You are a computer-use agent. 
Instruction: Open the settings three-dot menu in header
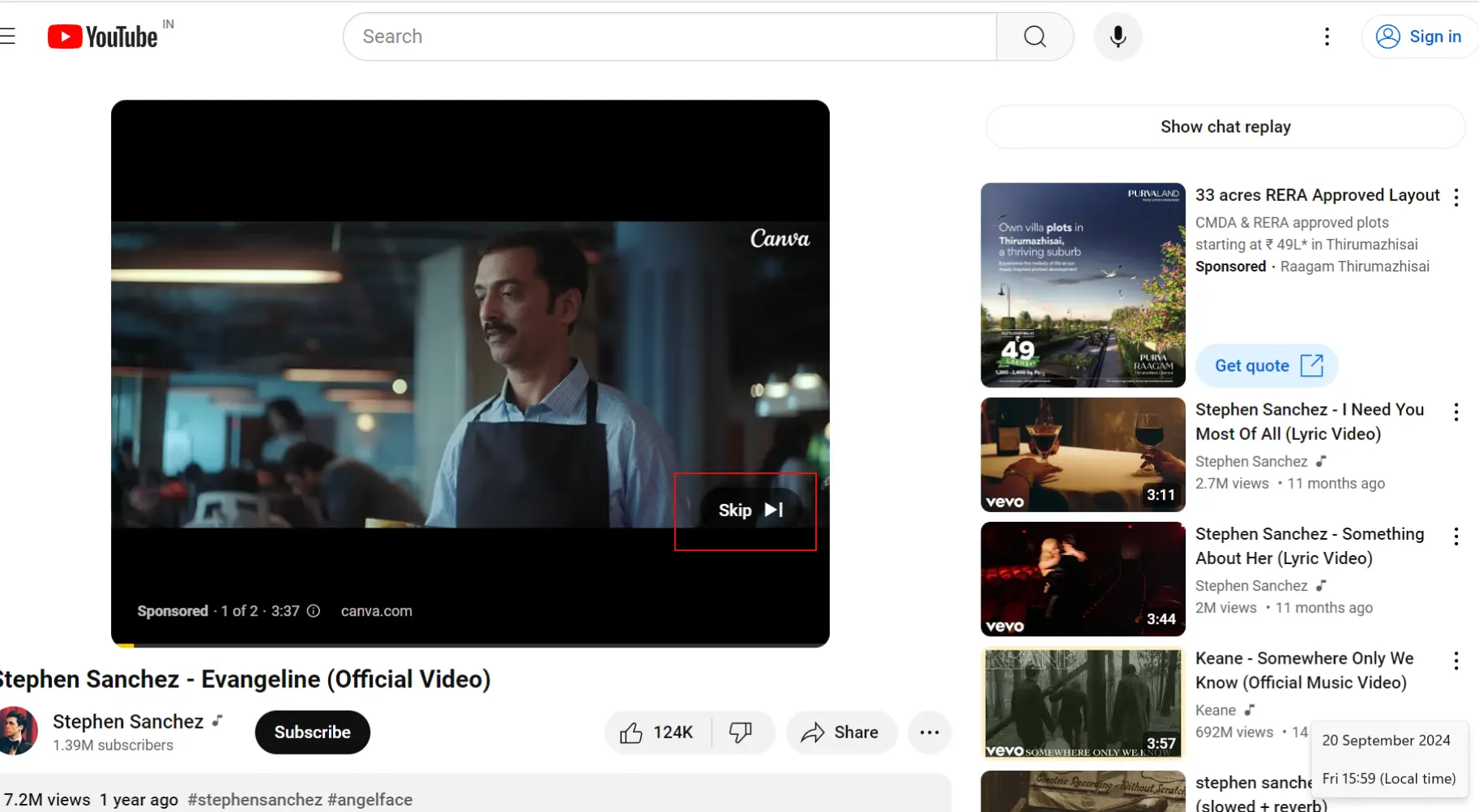[1327, 36]
